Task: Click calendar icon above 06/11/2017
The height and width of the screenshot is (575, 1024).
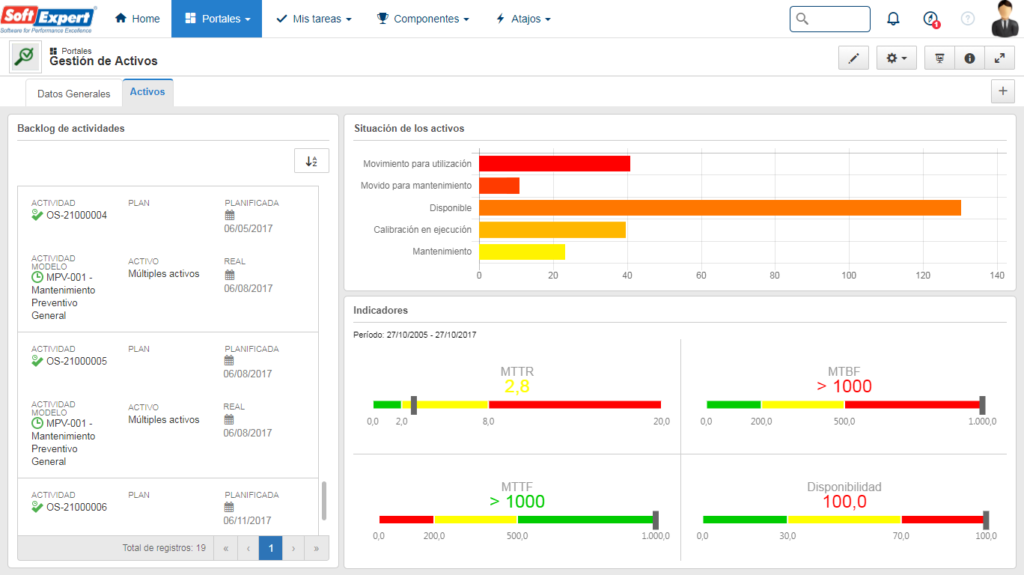Action: [229, 507]
